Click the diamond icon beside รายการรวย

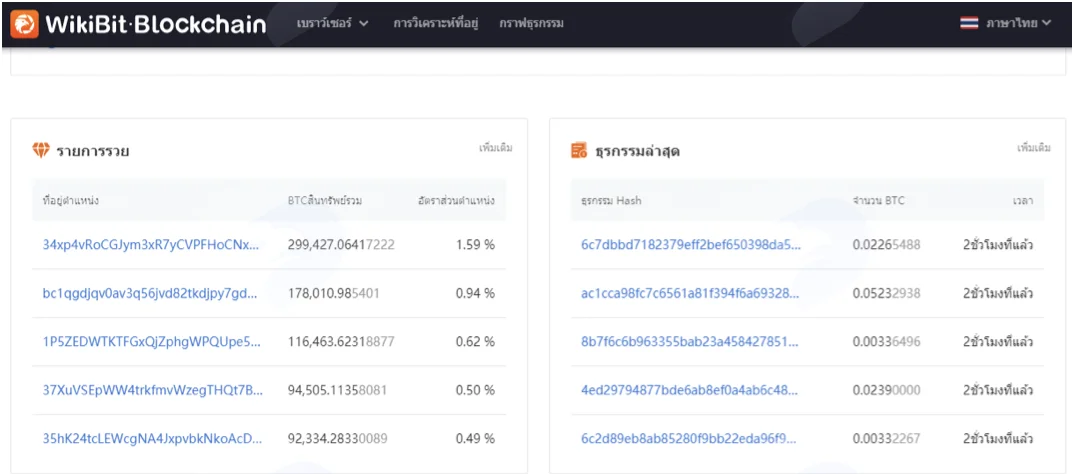click(x=41, y=150)
